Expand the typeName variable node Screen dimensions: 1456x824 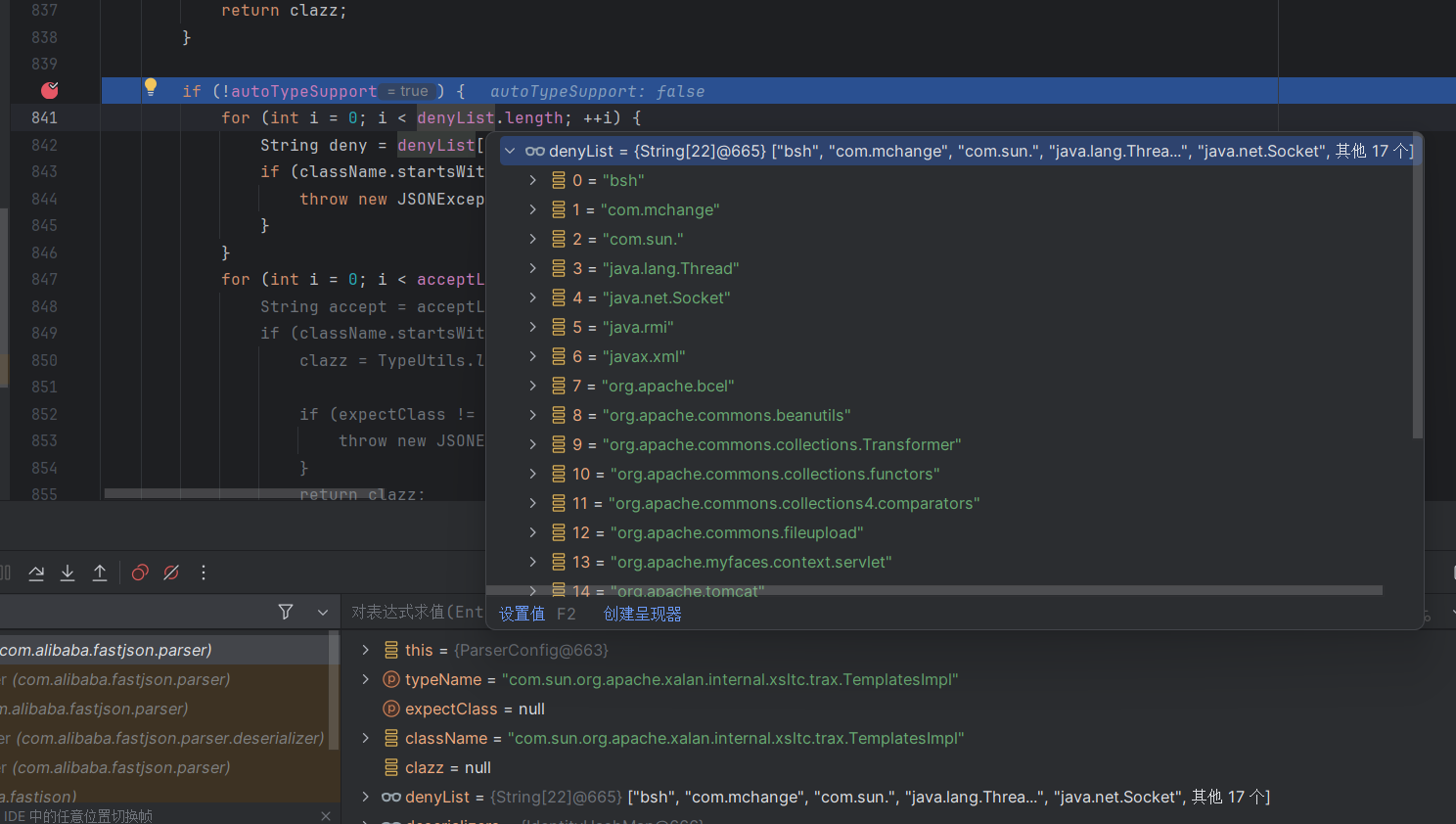[x=366, y=679]
